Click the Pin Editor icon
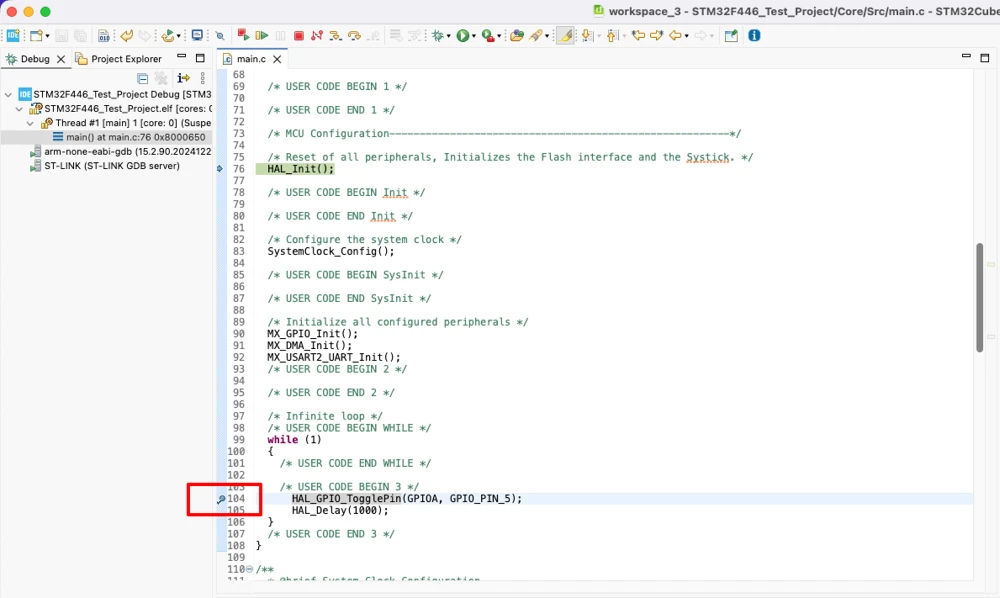1000x598 pixels. (x=731, y=36)
